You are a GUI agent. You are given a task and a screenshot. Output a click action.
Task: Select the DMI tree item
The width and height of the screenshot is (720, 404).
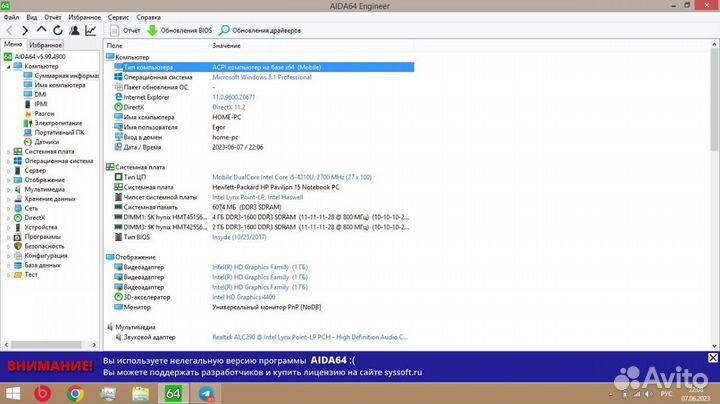point(35,95)
